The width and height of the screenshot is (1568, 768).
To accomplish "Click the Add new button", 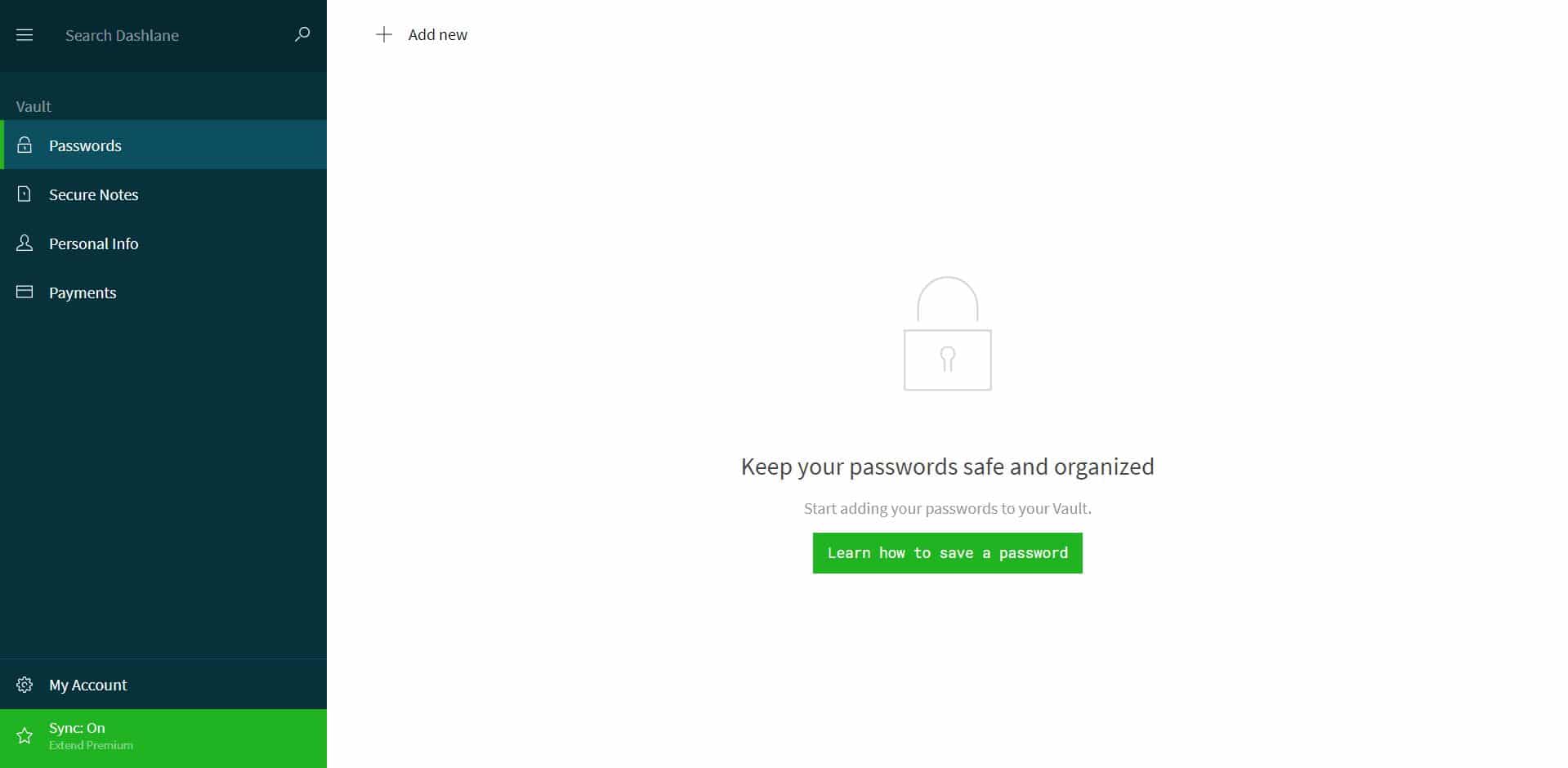I will 422,34.
